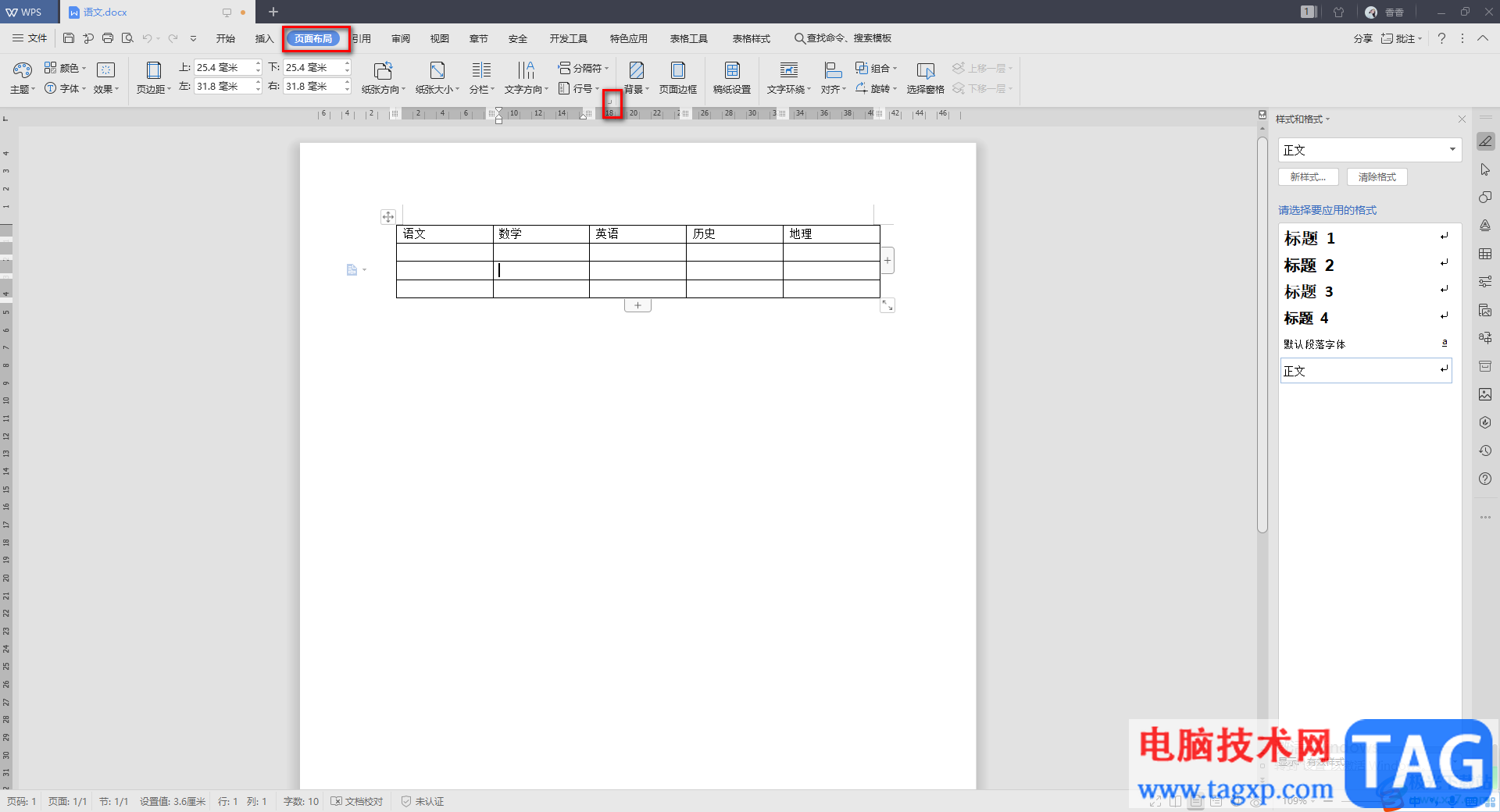
Task: Switch to the 表格工具 (Table tools) tab
Action: point(689,38)
